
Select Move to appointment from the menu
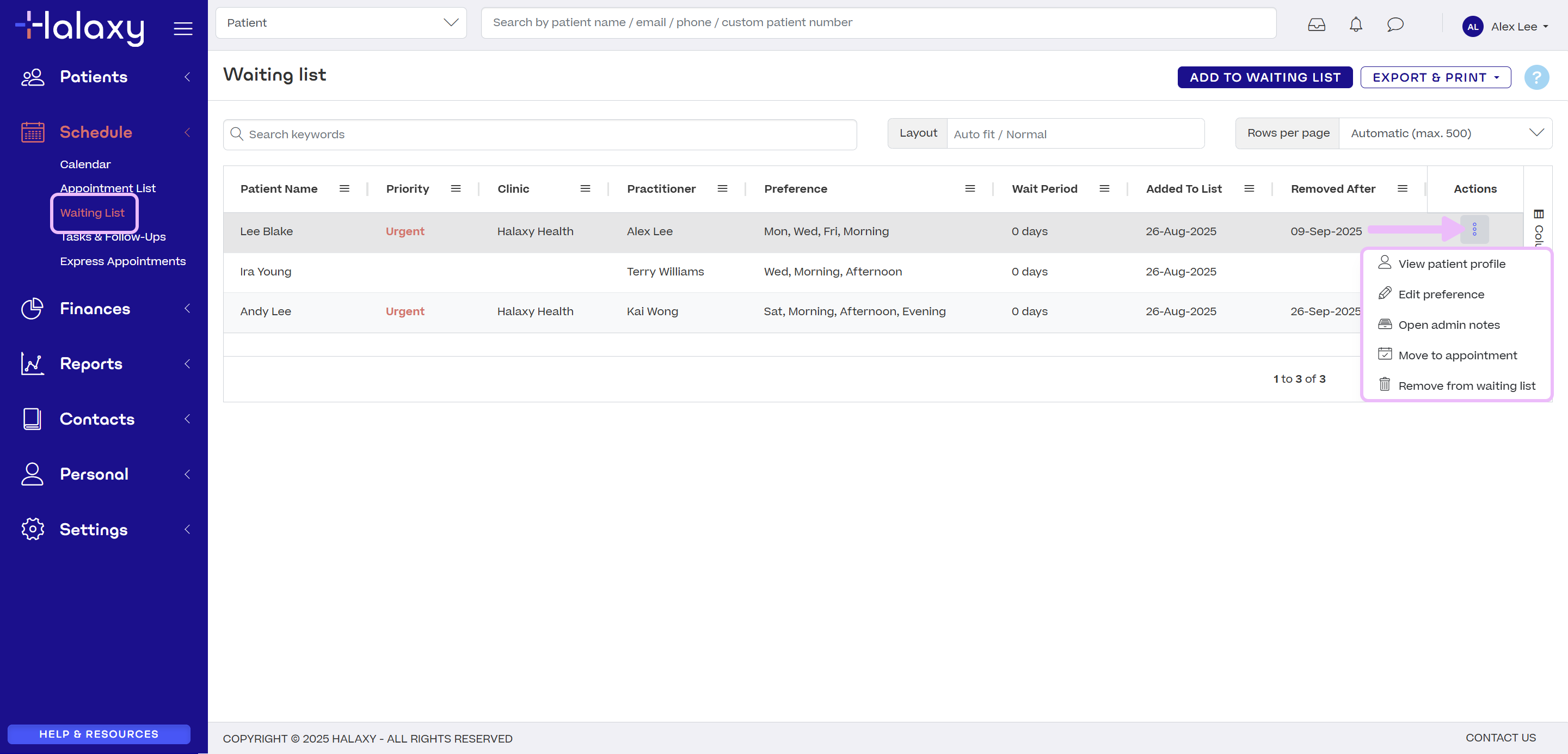coord(1457,355)
